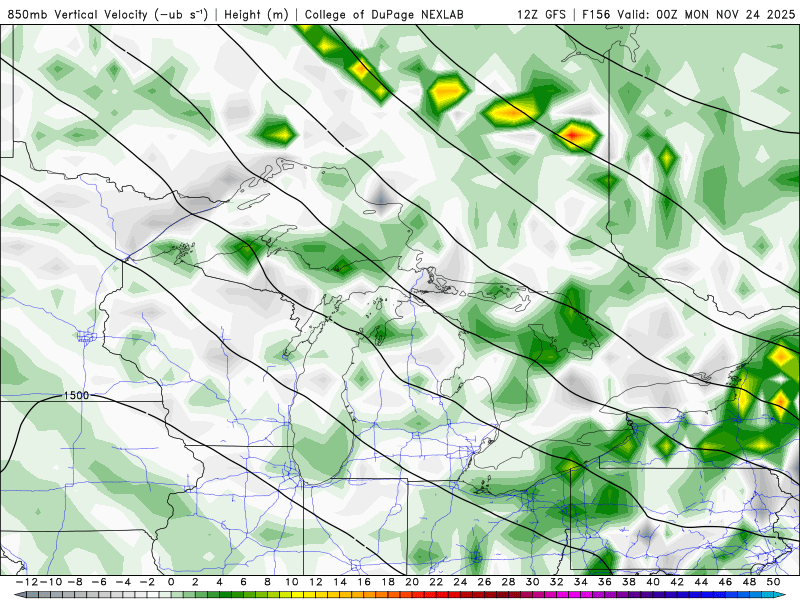Click the "F156" forecast hour text
The height and width of the screenshot is (600, 800).
point(597,14)
